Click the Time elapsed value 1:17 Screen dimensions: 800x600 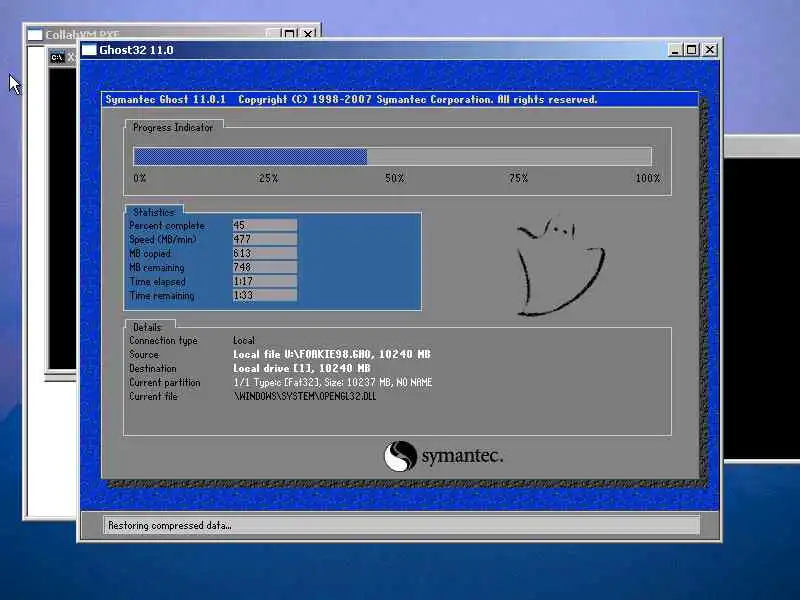point(265,281)
